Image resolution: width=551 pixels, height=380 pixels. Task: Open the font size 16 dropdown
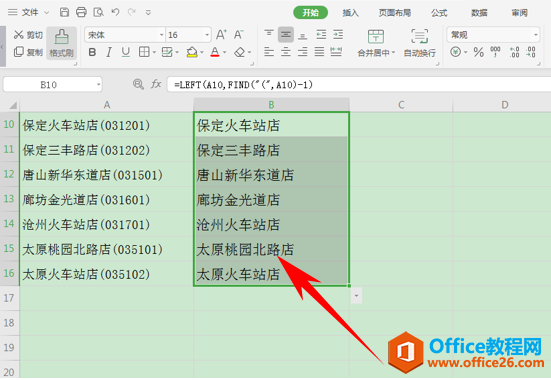[207, 35]
